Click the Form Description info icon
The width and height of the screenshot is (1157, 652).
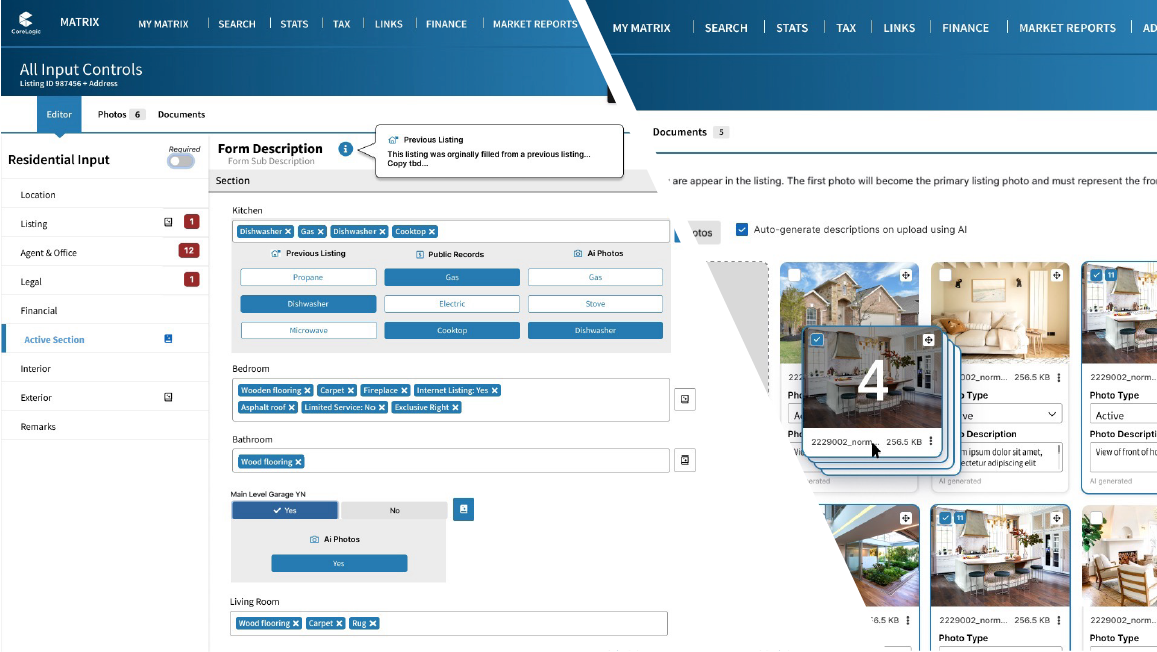coord(345,149)
